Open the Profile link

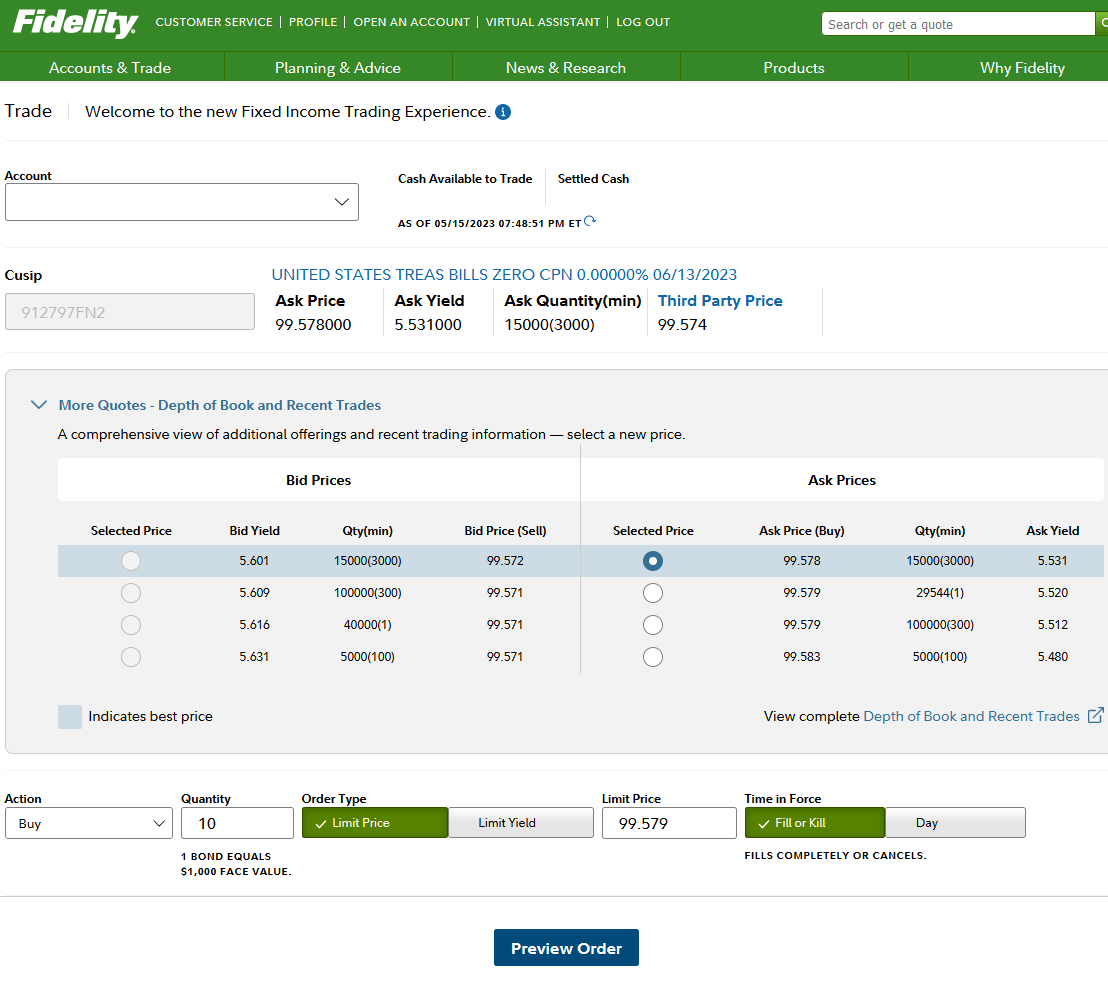313,22
